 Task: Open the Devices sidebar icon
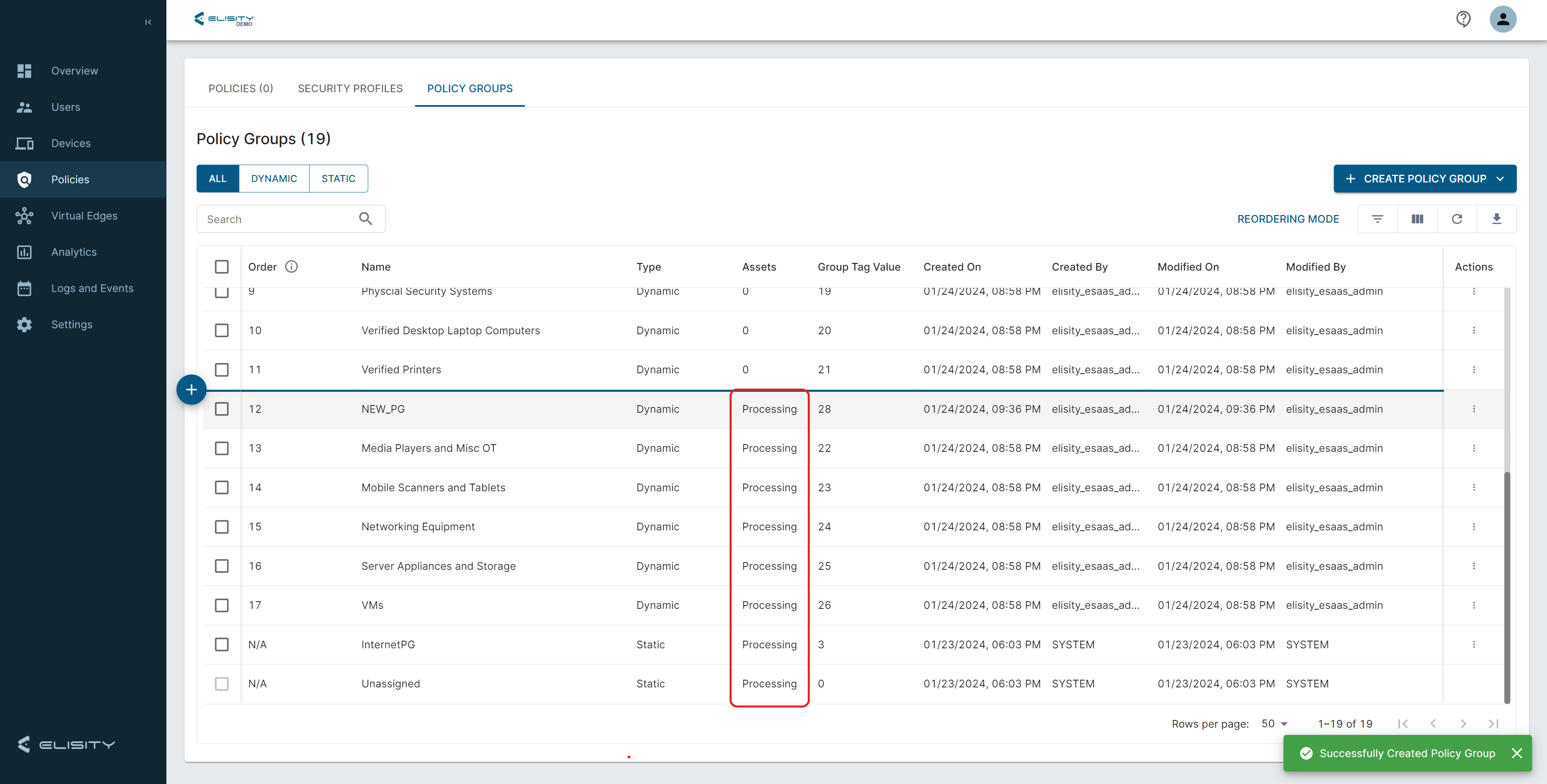[x=25, y=143]
